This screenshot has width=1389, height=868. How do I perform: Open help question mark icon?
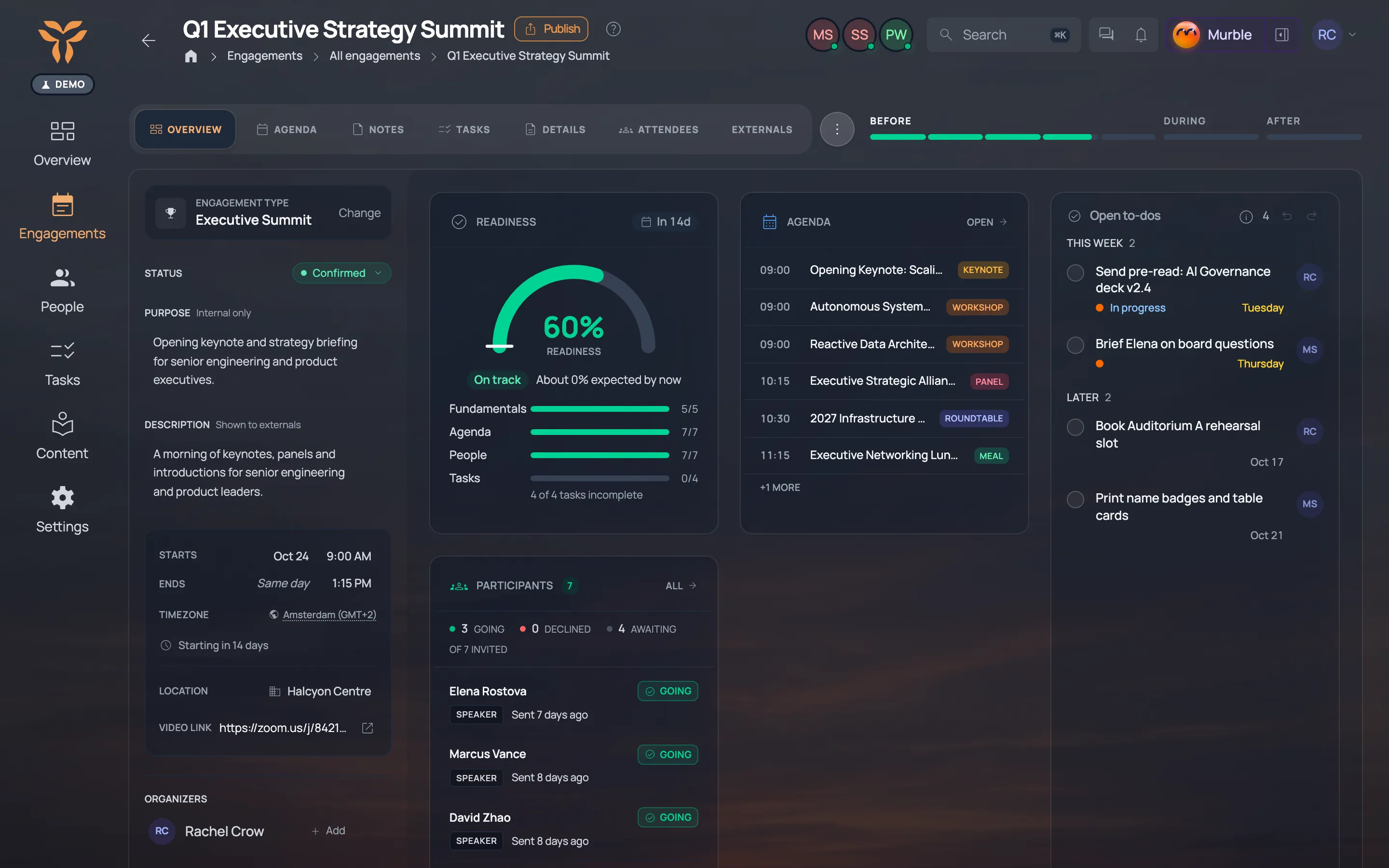point(613,29)
